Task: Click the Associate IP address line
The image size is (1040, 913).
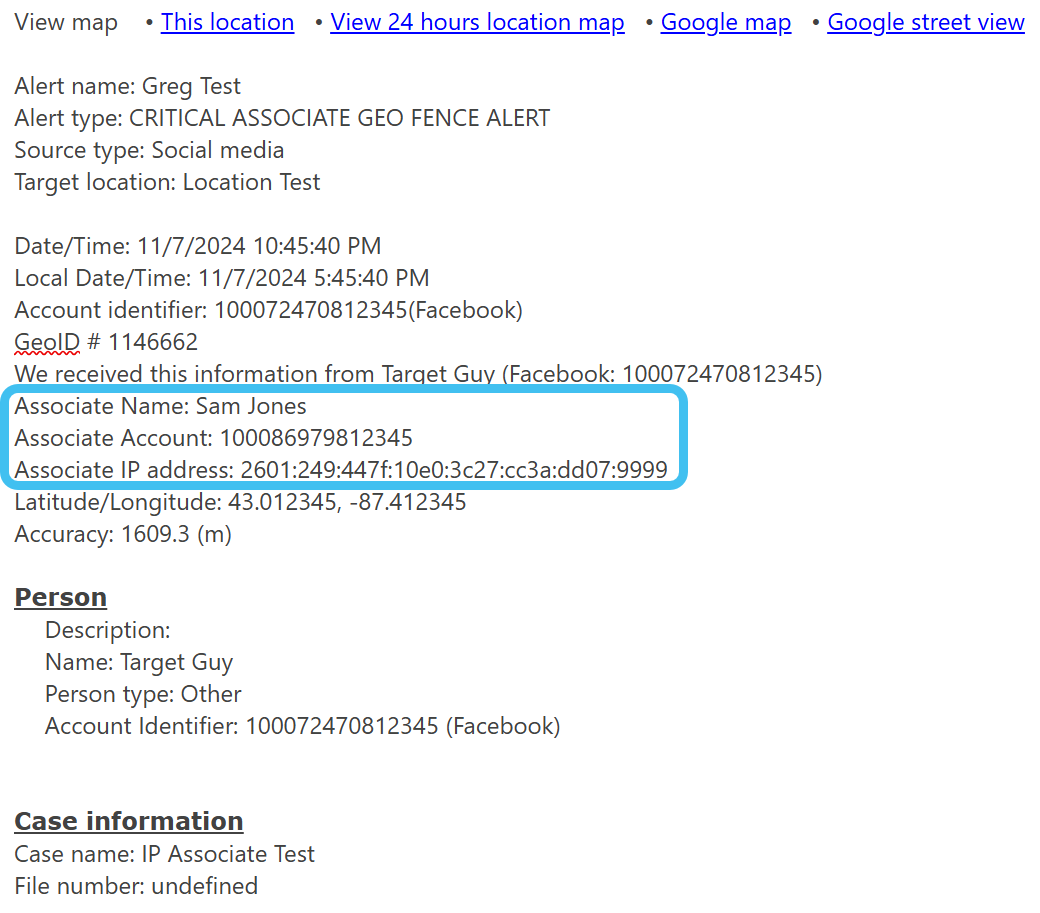Action: pos(340,470)
